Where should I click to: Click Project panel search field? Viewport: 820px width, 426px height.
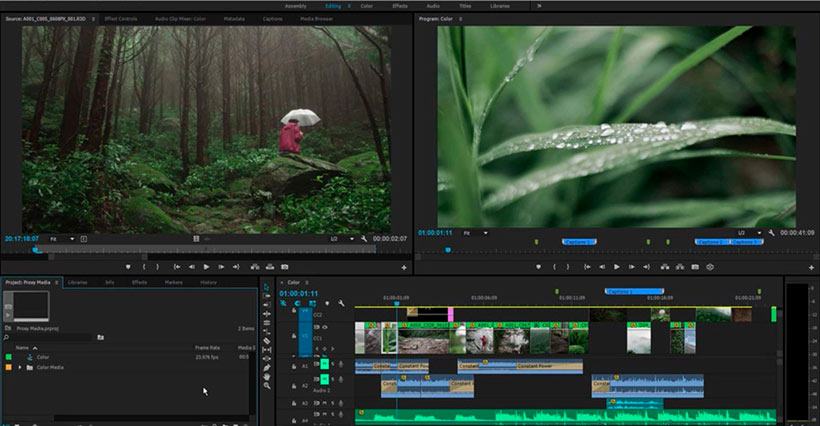52,338
